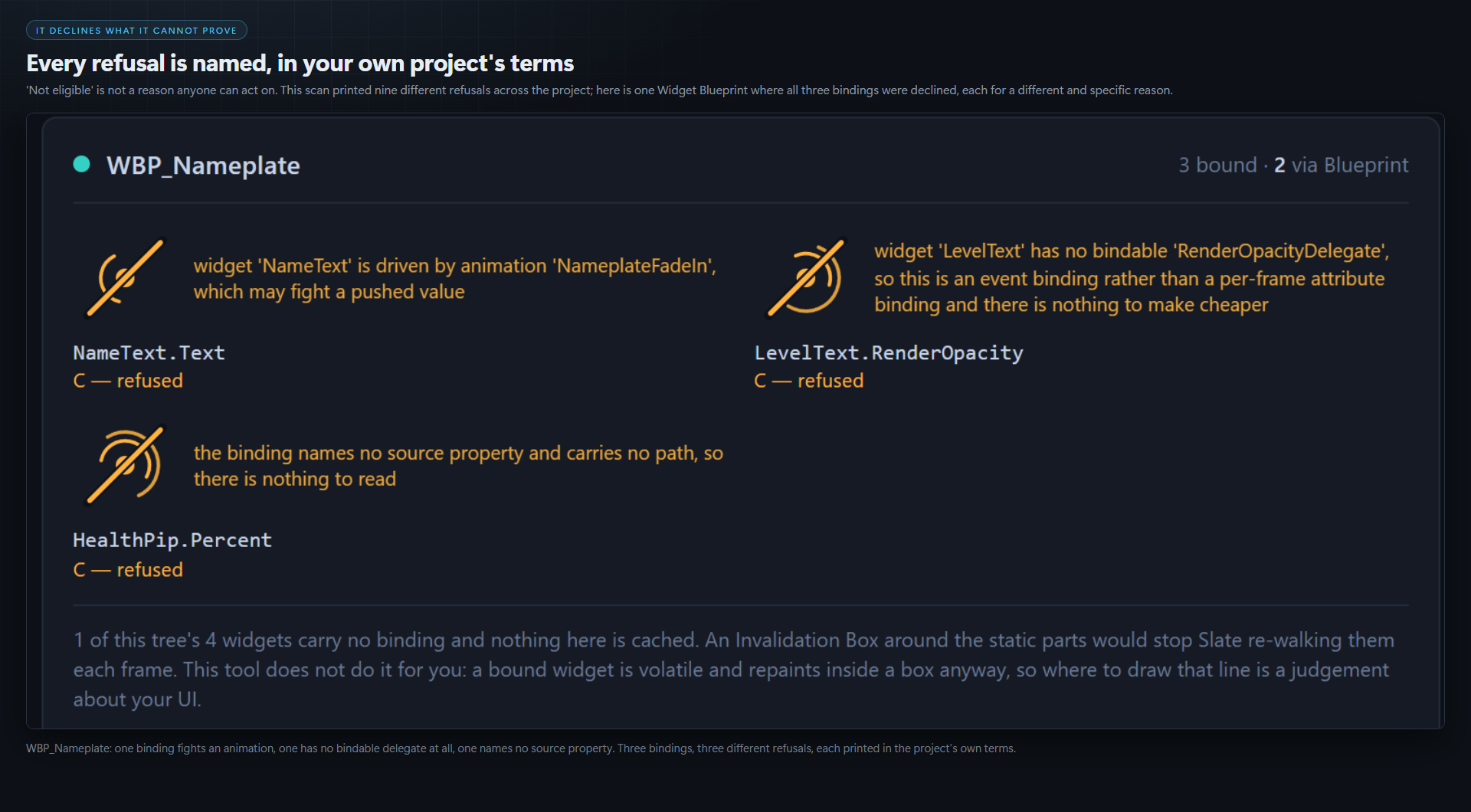The height and width of the screenshot is (812, 1471).
Task: Click the 'Not eligible' subtitle sentence
Action: [x=599, y=90]
